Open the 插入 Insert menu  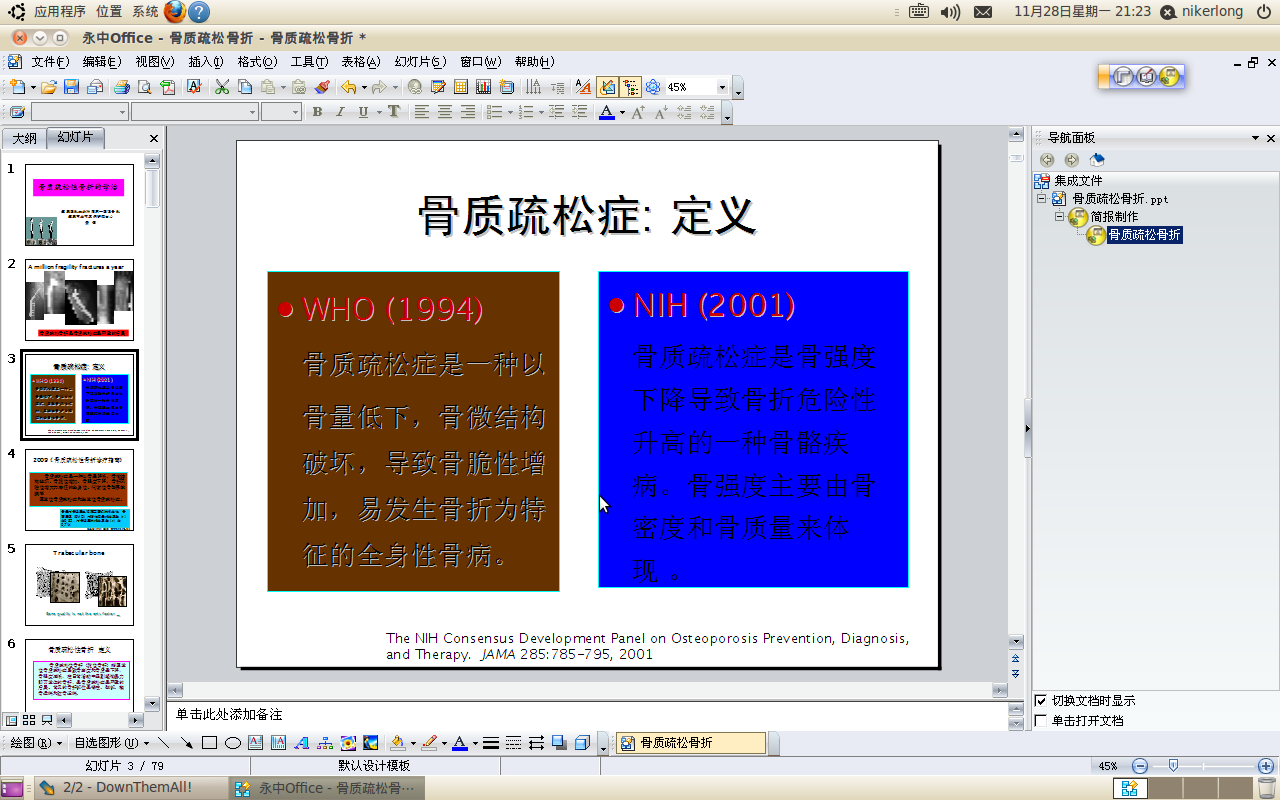206,62
